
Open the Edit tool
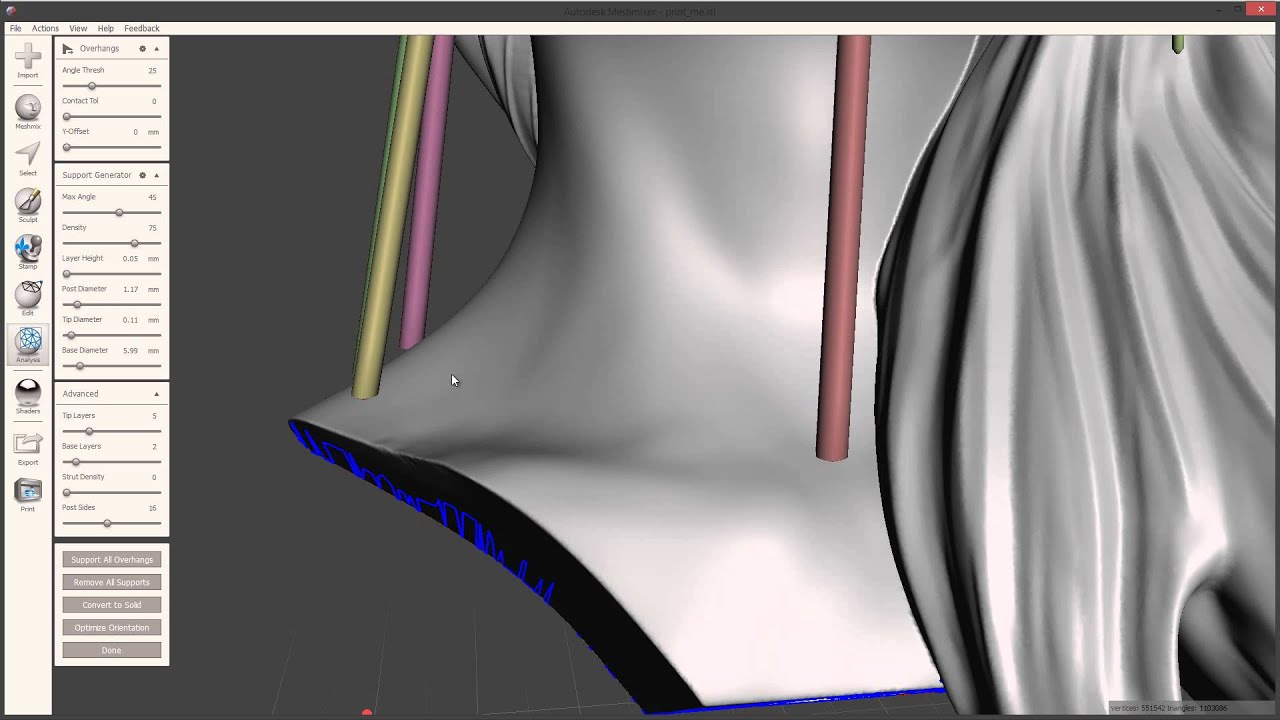(28, 298)
